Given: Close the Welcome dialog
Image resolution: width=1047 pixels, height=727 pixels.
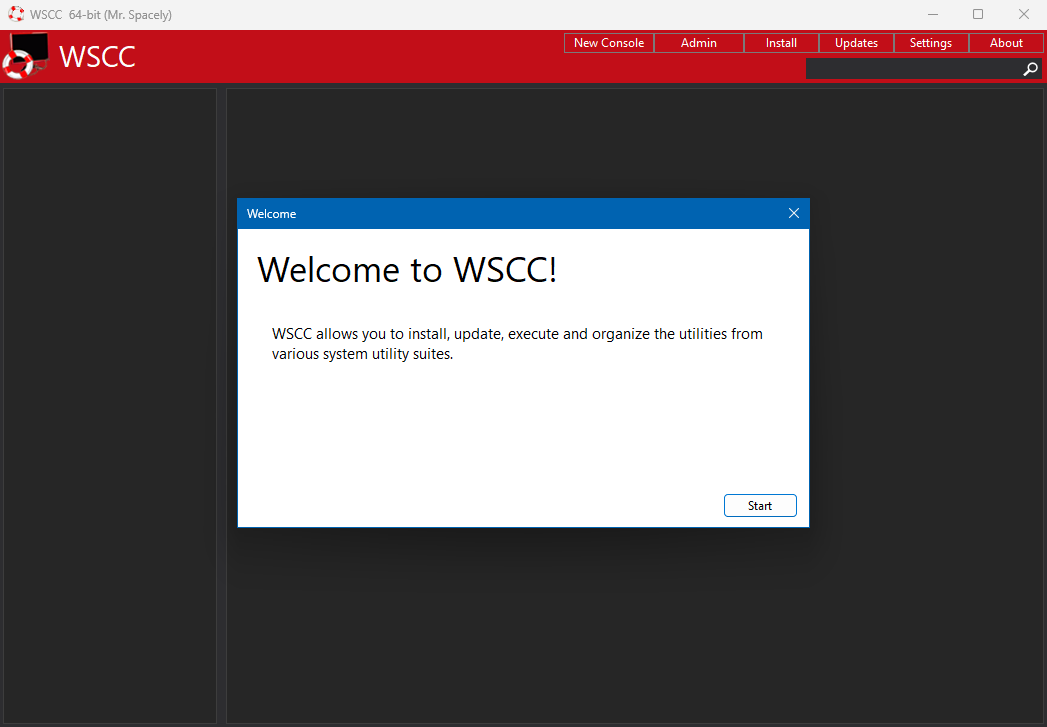Looking at the screenshot, I should (793, 213).
